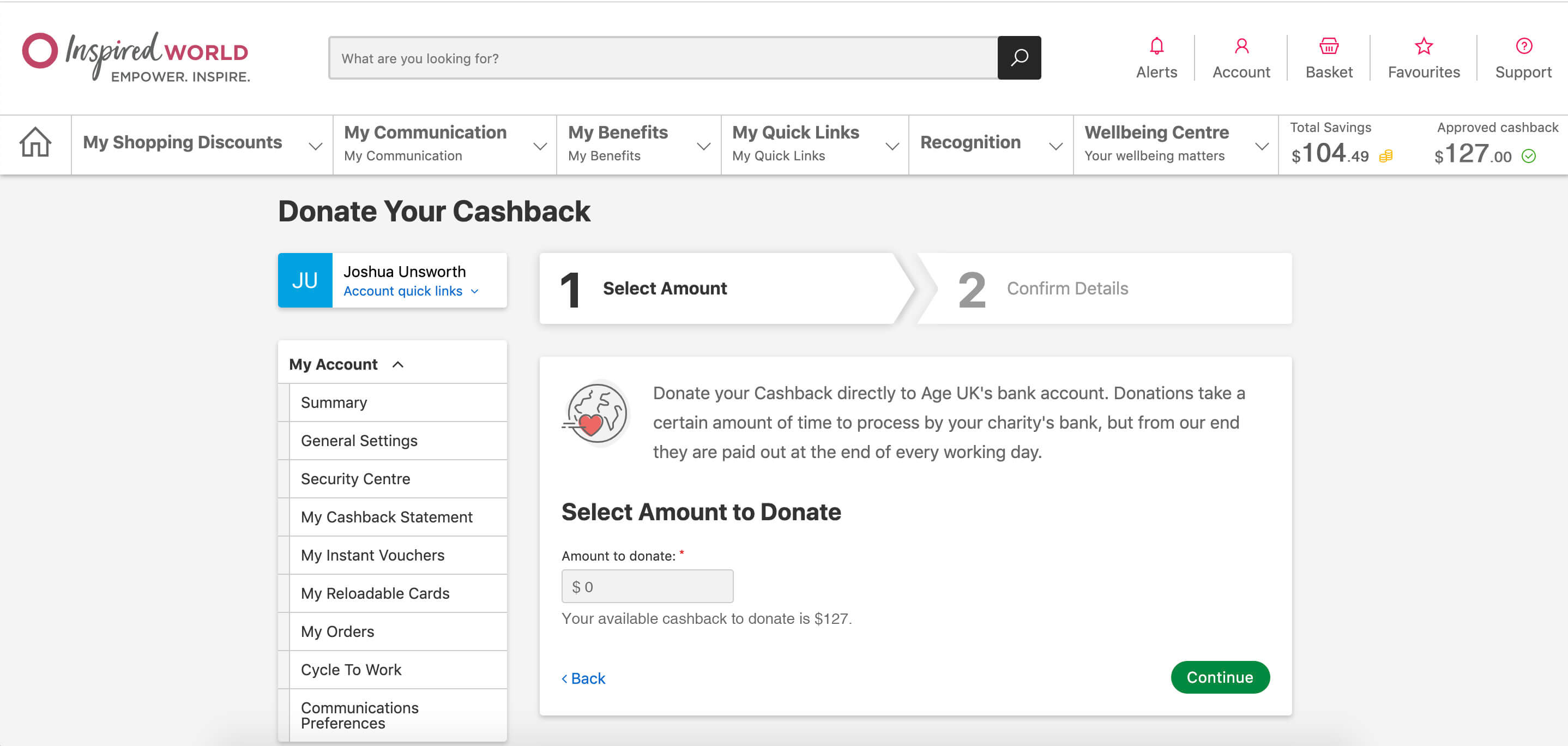Expand the My Shopping Discounts menu
Image resolution: width=1568 pixels, height=746 pixels.
[202, 144]
